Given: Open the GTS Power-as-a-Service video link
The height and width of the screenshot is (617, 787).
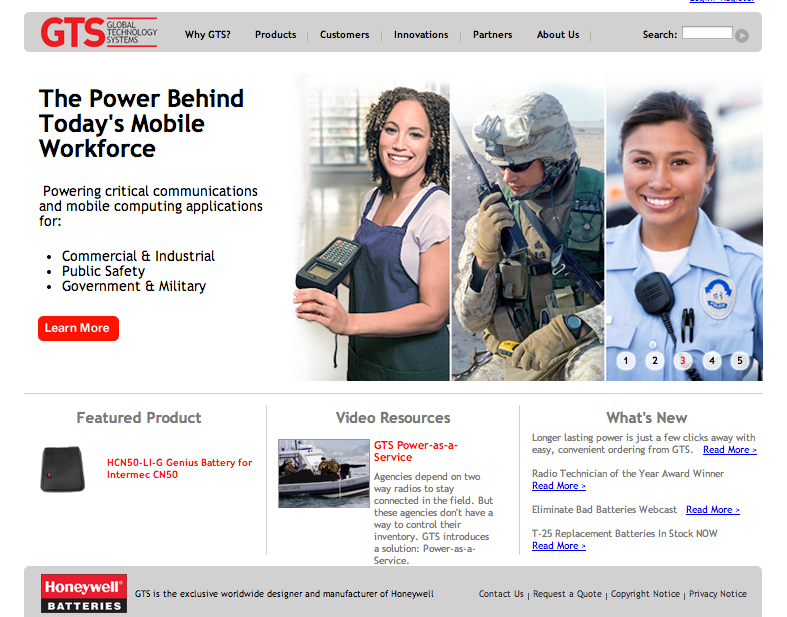Looking at the screenshot, I should [x=416, y=451].
